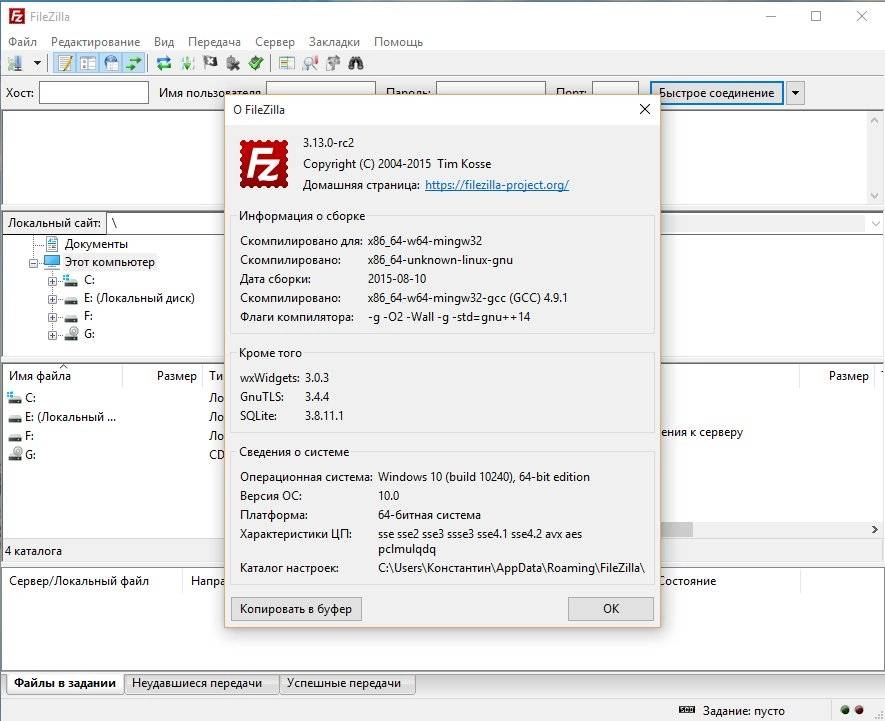Toggle the message log display icon

(65, 63)
